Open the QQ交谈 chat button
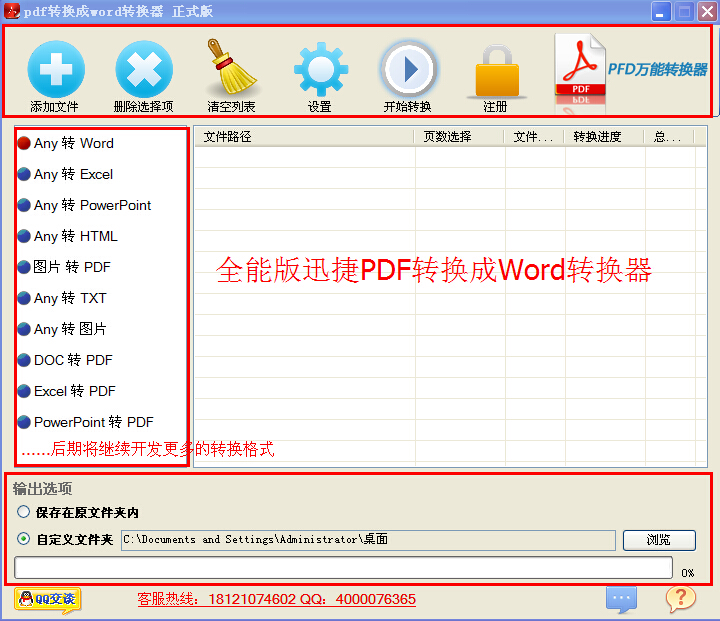The width and height of the screenshot is (720, 621). click(x=48, y=599)
